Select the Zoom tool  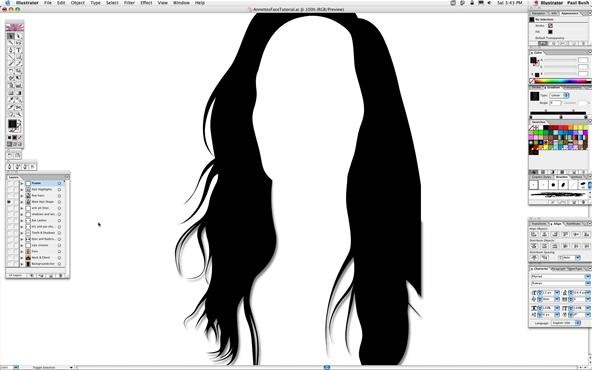click(x=18, y=114)
